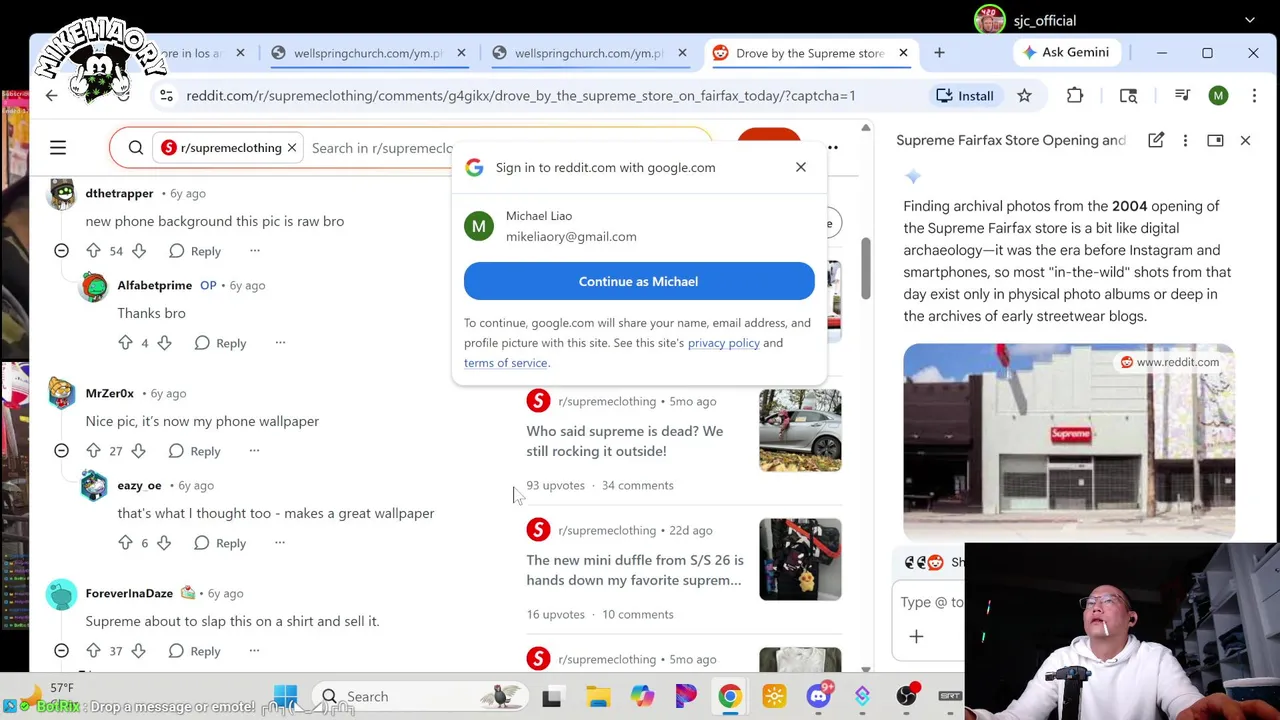
Task: Remove r/supremeclothing search filter chip
Action: pos(291,148)
